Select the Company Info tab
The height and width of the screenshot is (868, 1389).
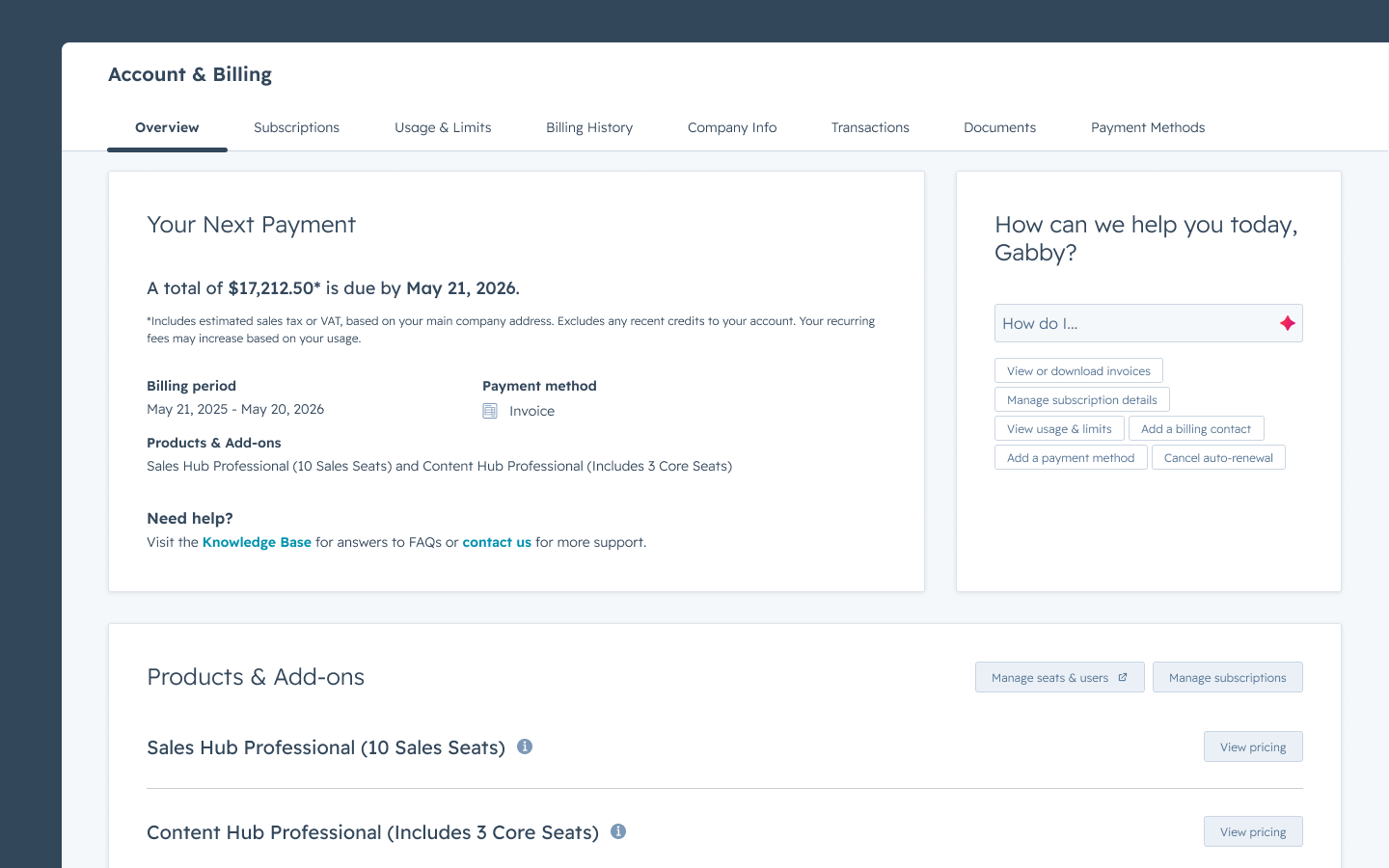point(732,127)
